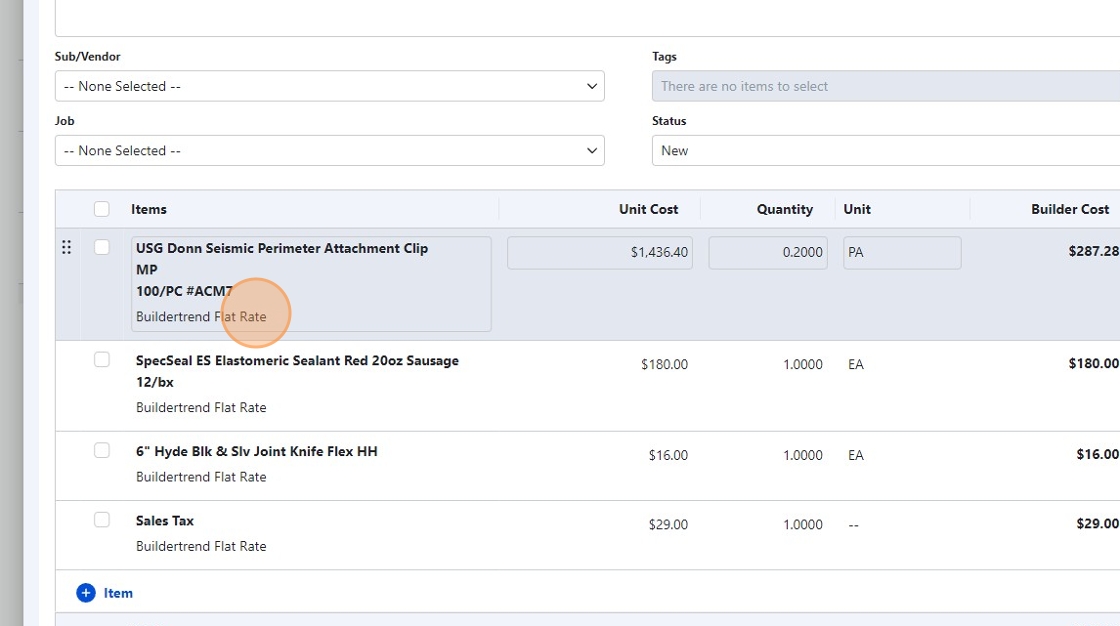Enable the Sales Tax row checkbox

[102, 519]
